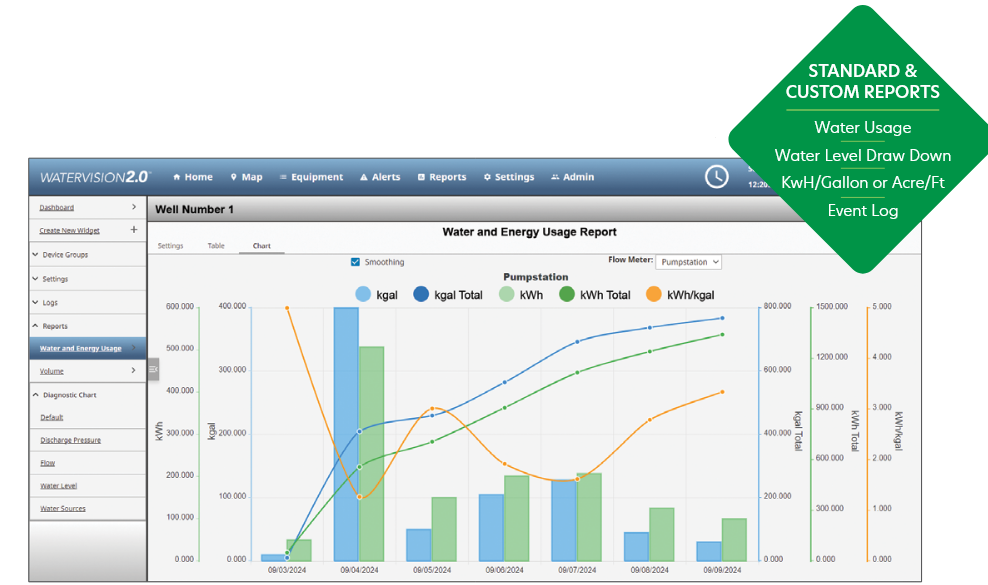
Task: Uncheck the Smoothing checkbox
Action: 355,262
